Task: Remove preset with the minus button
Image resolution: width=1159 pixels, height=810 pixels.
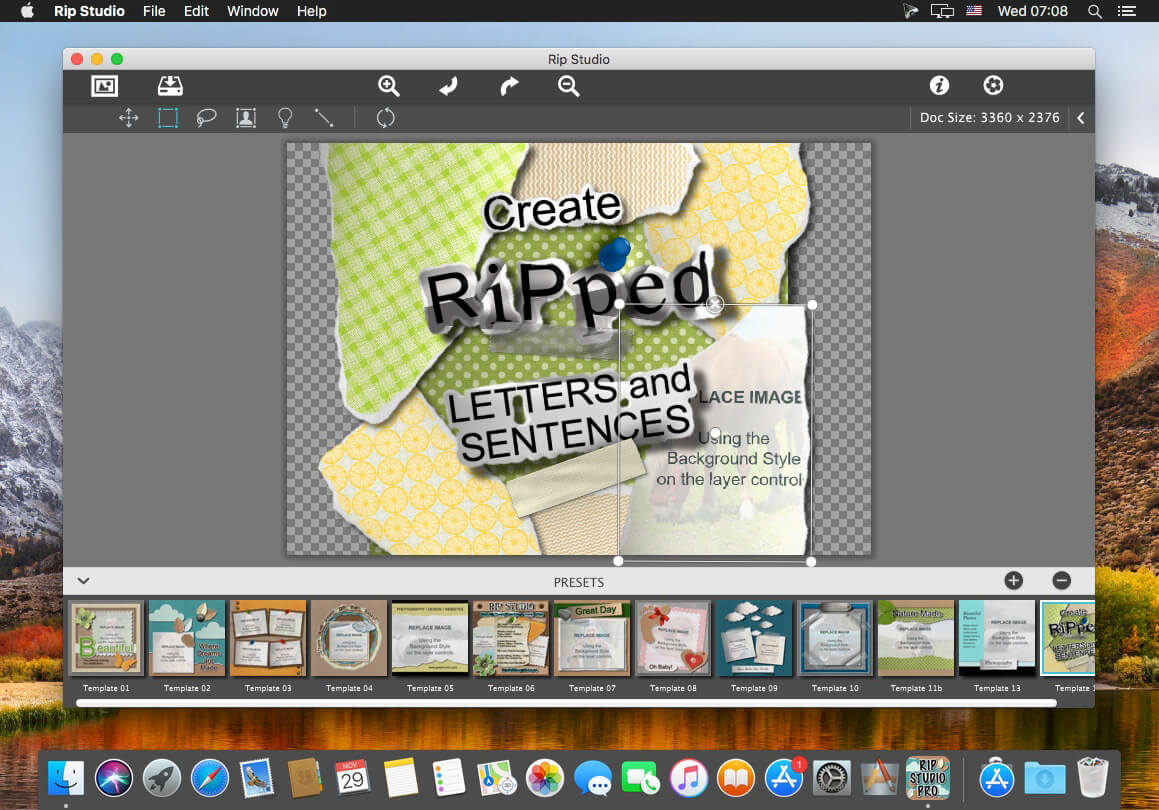Action: click(x=1061, y=581)
